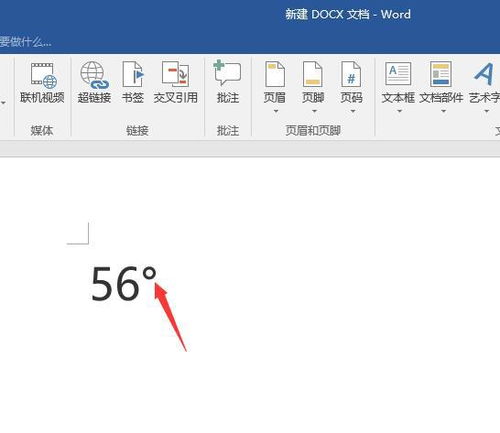Click the 56° text in the document
This screenshot has height=433, width=500.
[x=124, y=284]
